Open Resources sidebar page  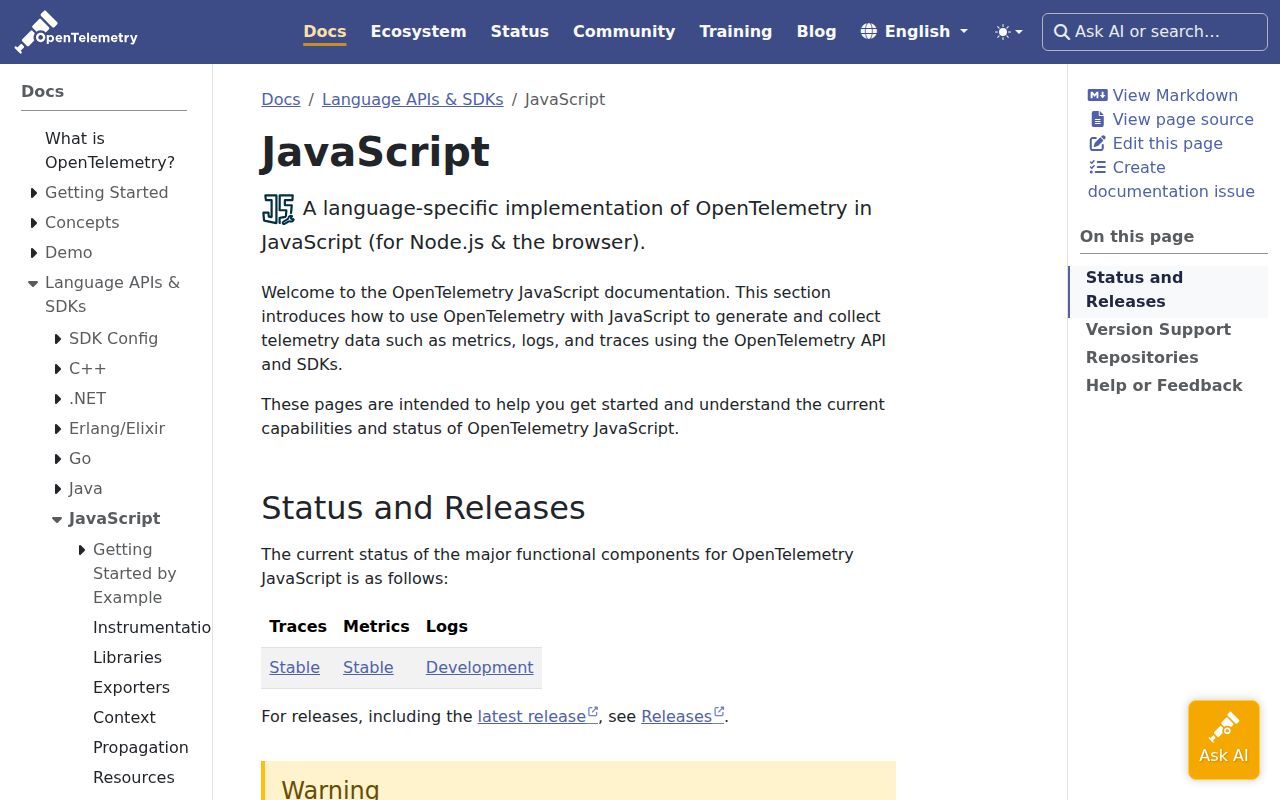133,777
